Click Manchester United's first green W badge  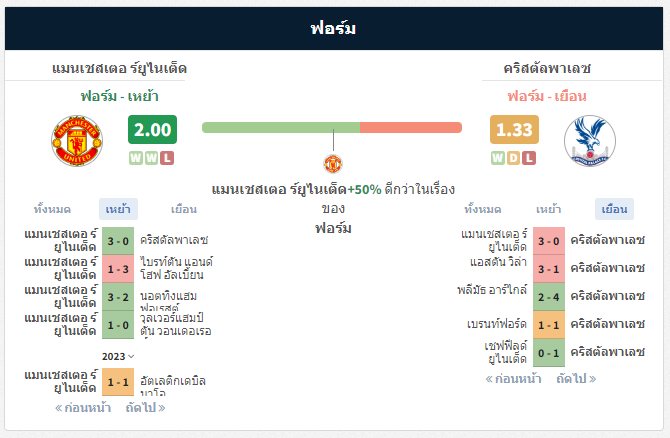[136, 158]
